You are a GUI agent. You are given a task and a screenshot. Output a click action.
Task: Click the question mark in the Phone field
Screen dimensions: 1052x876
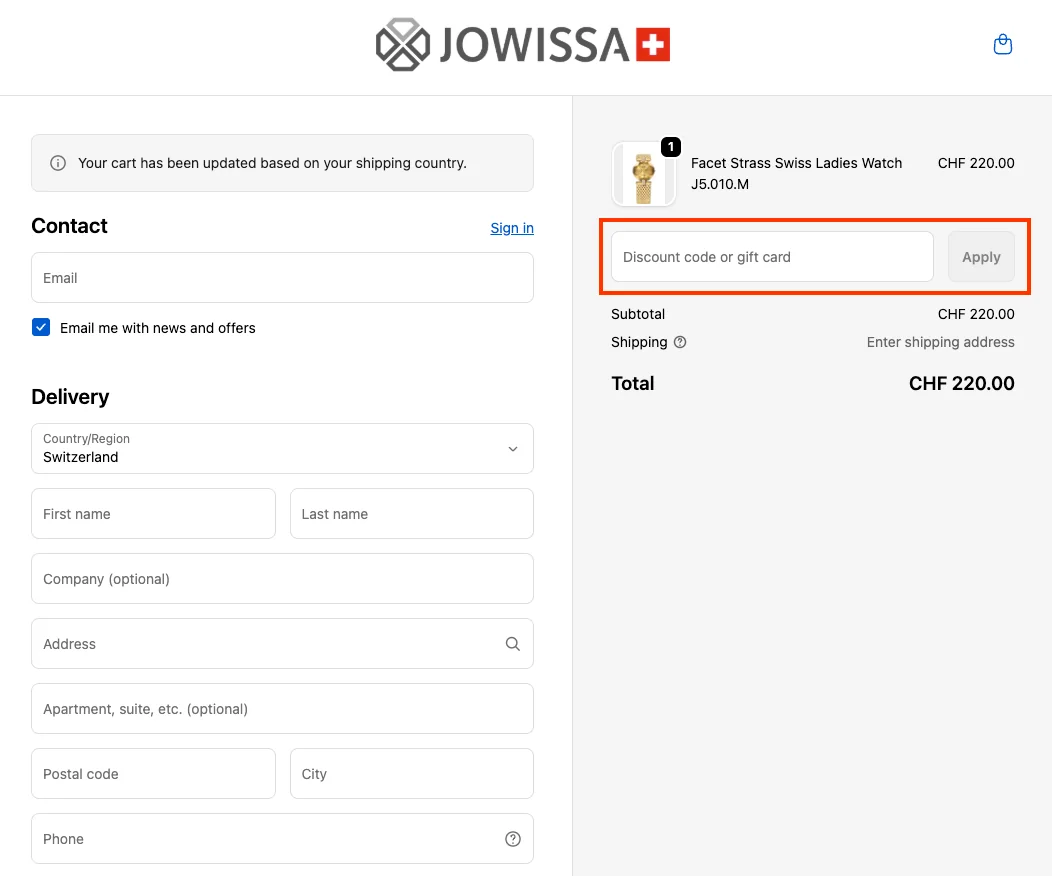click(513, 838)
